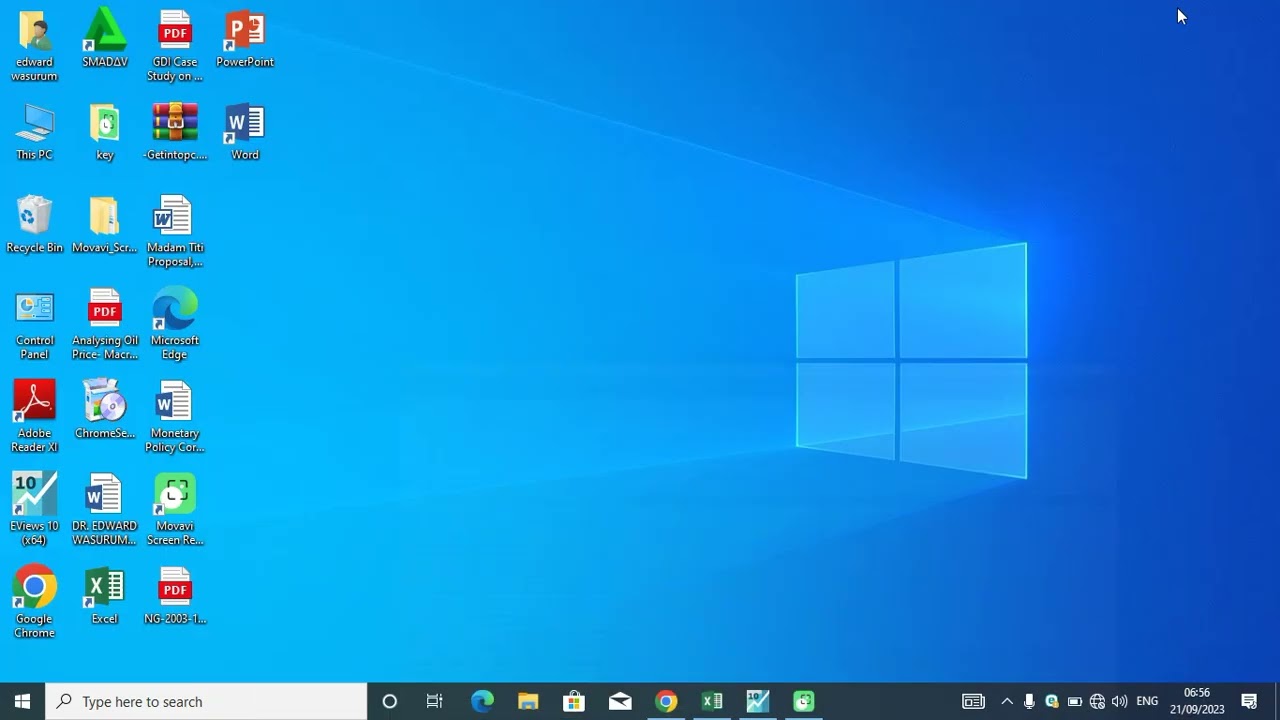Click the Type here to search box
1280x720 pixels.
coord(207,702)
